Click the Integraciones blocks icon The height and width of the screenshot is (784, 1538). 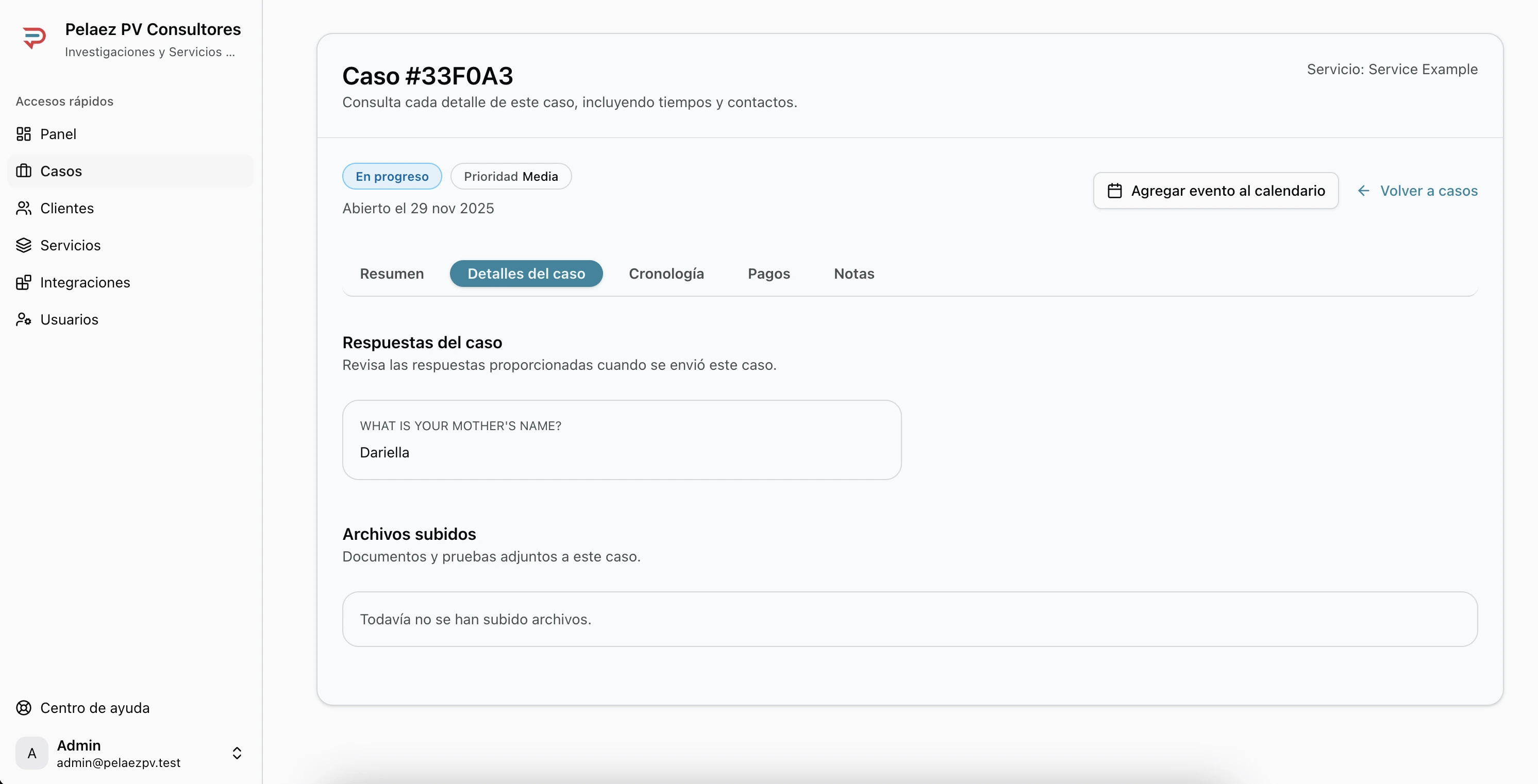coord(24,282)
